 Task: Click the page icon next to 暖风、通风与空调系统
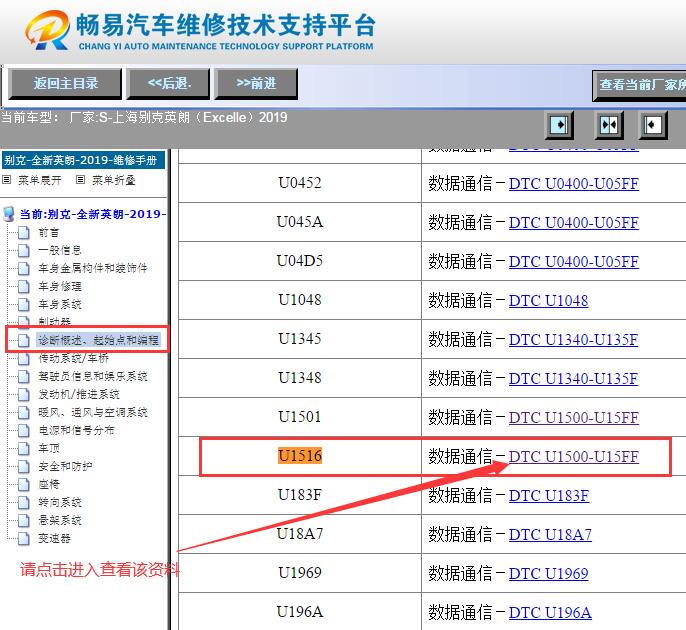click(x=24, y=413)
